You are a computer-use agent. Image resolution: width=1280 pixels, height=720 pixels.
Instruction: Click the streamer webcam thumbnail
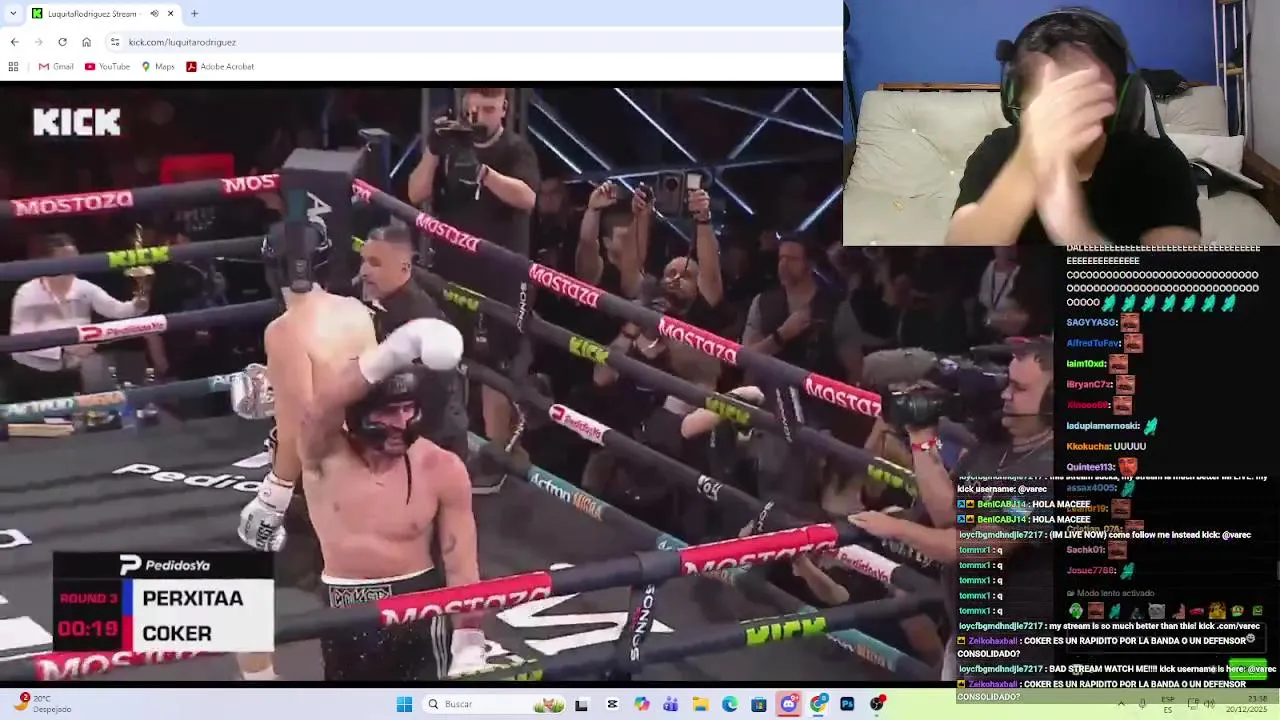click(x=1061, y=122)
